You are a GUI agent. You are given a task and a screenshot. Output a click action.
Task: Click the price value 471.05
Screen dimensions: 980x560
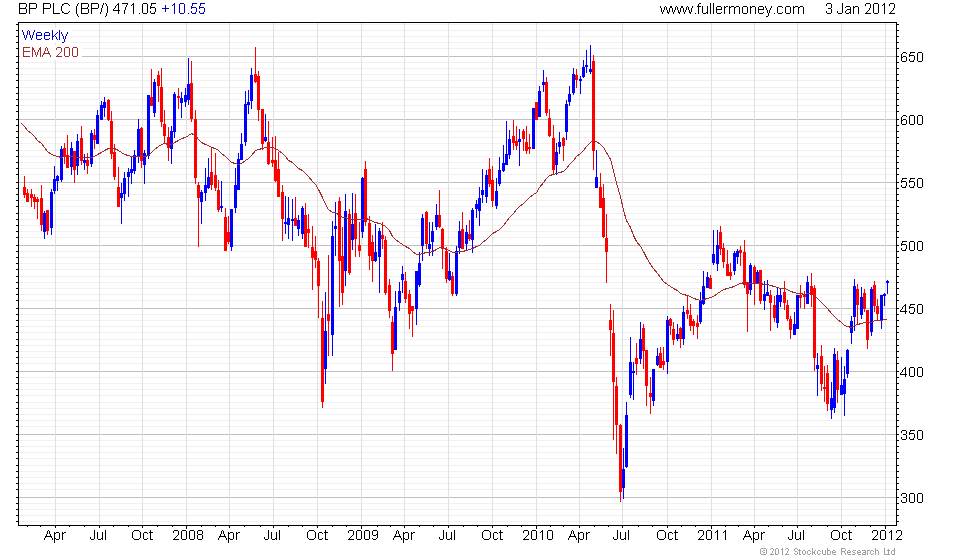pos(134,9)
